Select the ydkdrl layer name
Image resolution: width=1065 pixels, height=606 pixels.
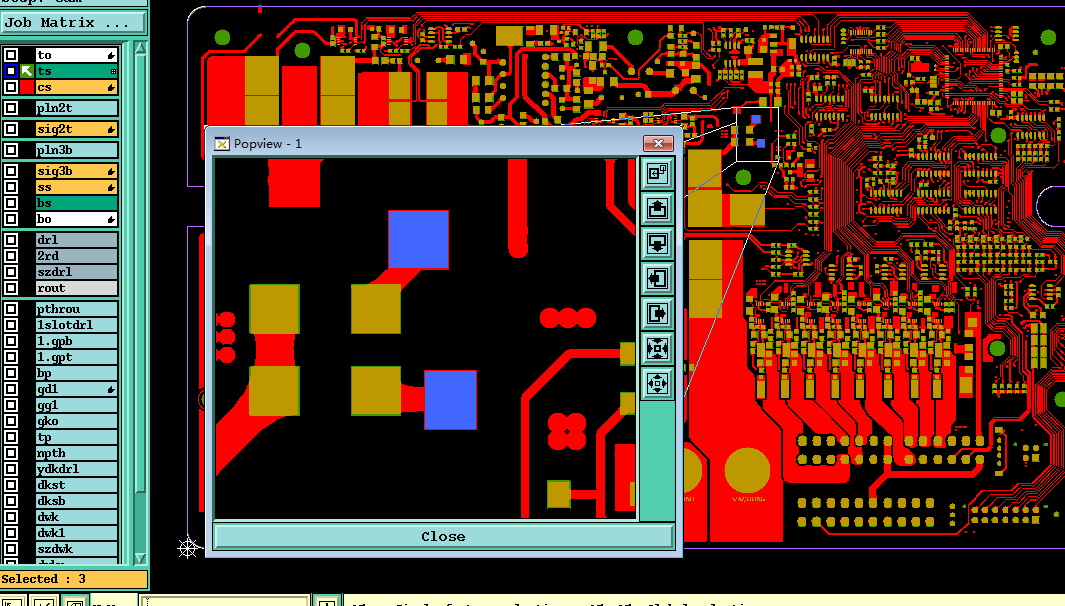click(x=77, y=469)
